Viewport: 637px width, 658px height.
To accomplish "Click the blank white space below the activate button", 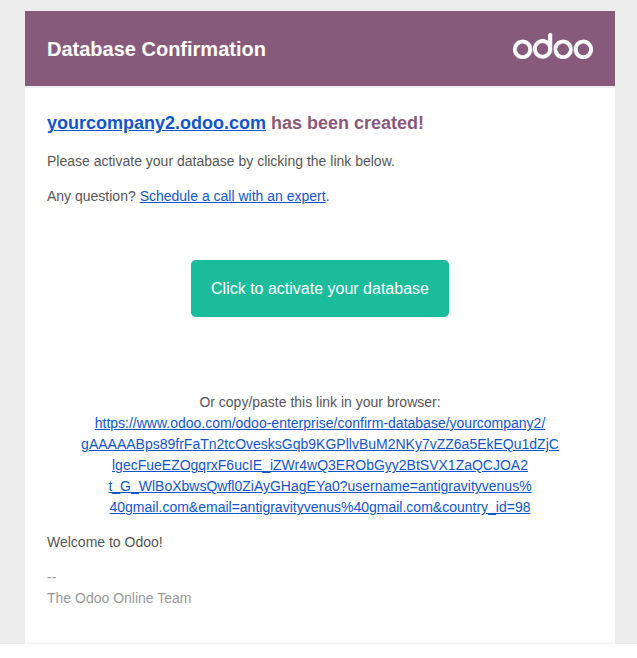I will (320, 355).
